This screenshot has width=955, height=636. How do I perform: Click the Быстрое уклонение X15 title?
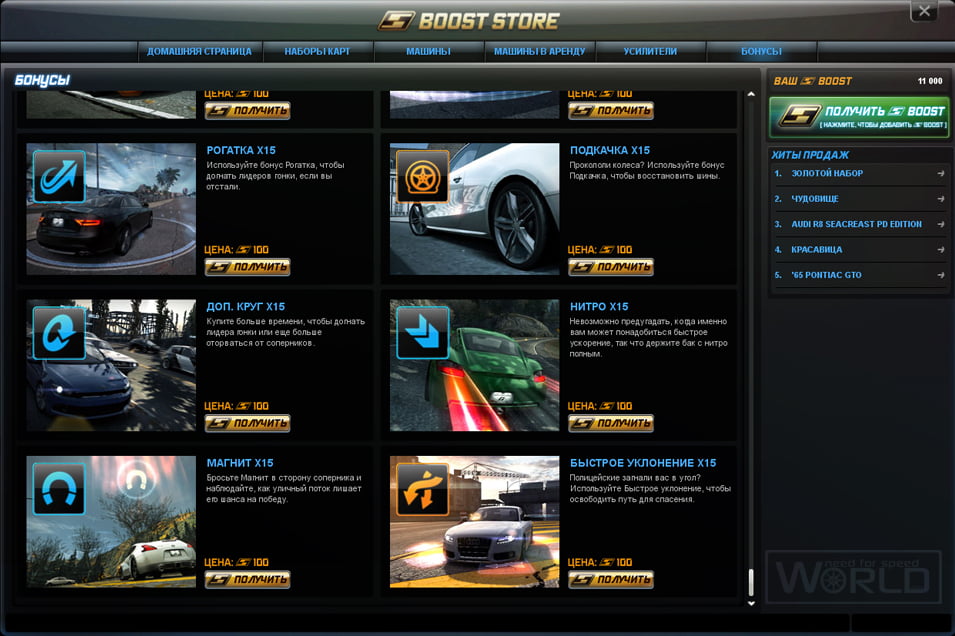click(x=643, y=463)
